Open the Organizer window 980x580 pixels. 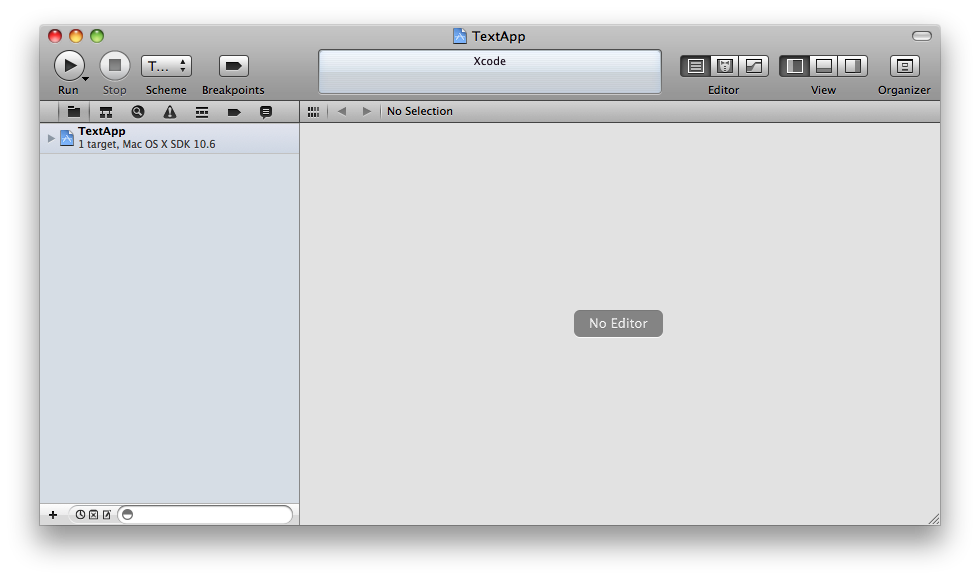click(904, 66)
